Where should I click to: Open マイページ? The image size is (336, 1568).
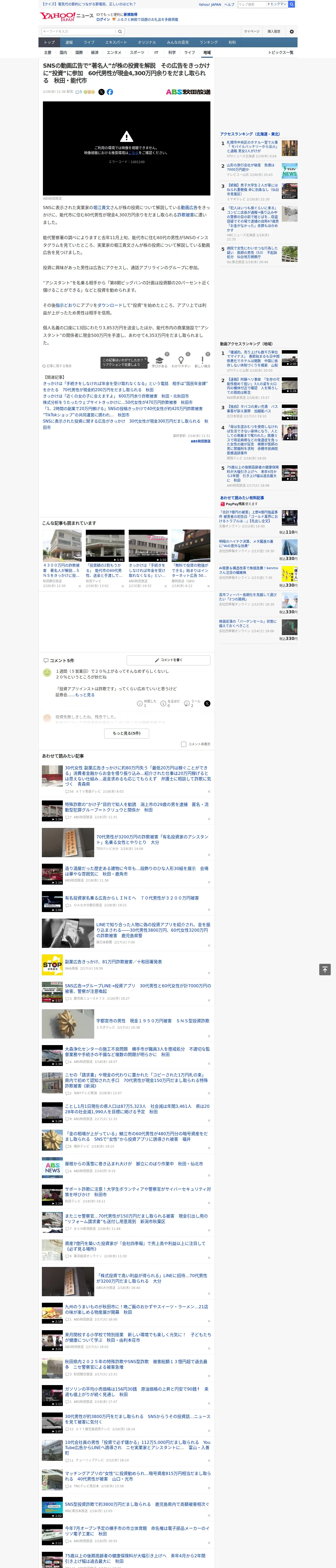point(252,32)
